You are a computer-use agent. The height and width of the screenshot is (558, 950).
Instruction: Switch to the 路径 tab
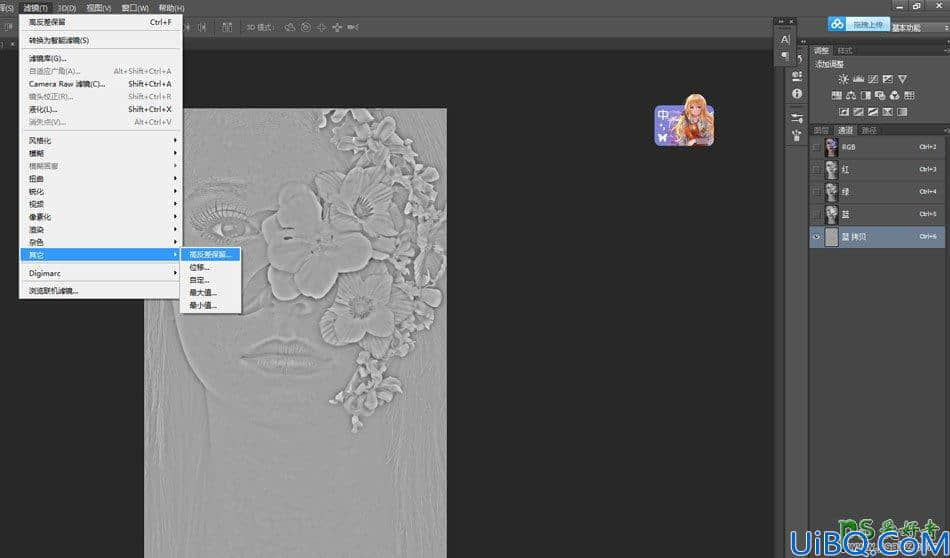pyautogui.click(x=868, y=130)
